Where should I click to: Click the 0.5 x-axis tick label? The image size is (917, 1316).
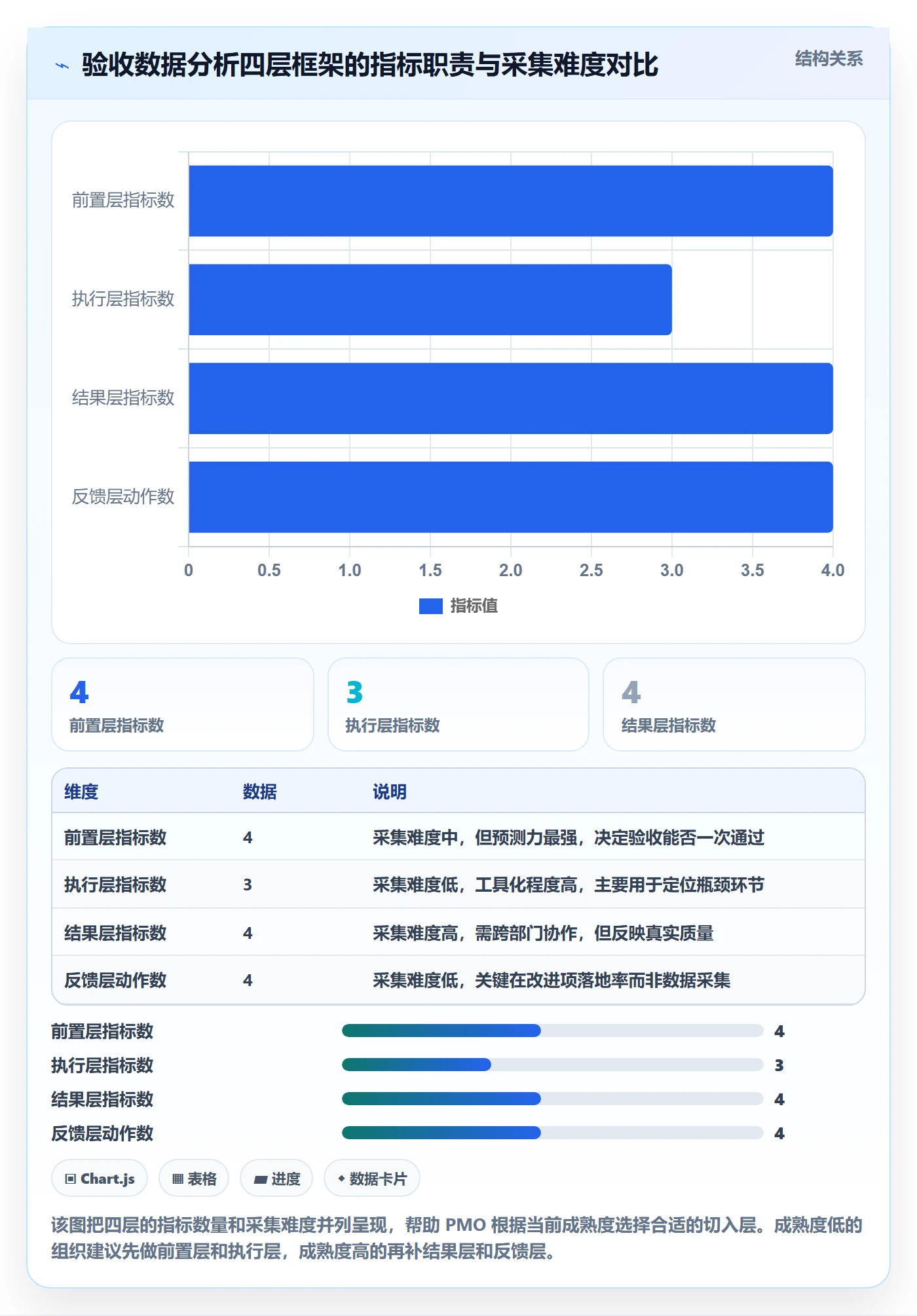(269, 570)
